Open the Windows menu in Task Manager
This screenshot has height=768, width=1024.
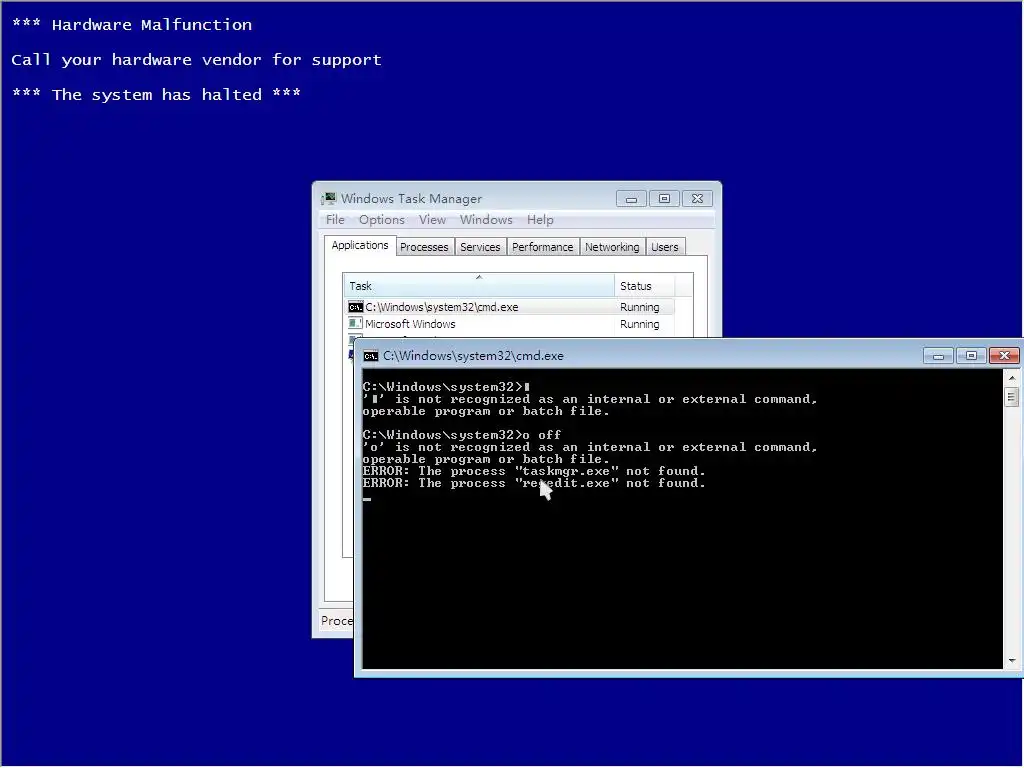click(486, 220)
